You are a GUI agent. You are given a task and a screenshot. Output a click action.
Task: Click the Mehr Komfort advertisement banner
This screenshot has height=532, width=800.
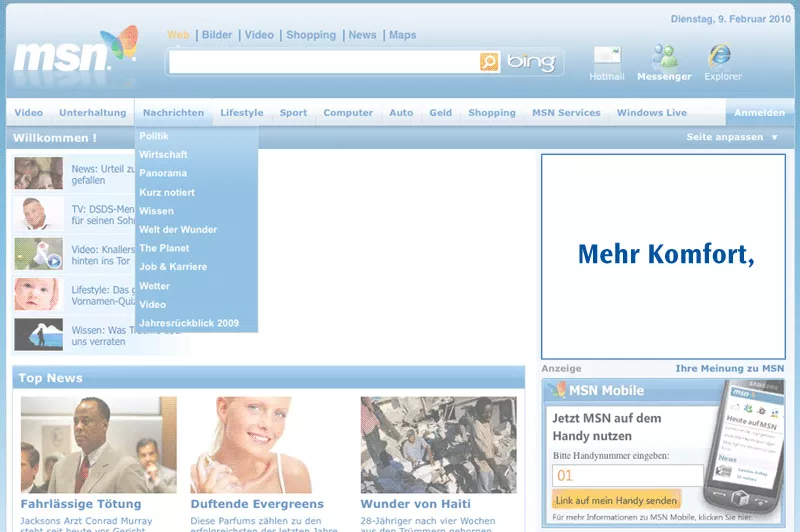click(663, 257)
